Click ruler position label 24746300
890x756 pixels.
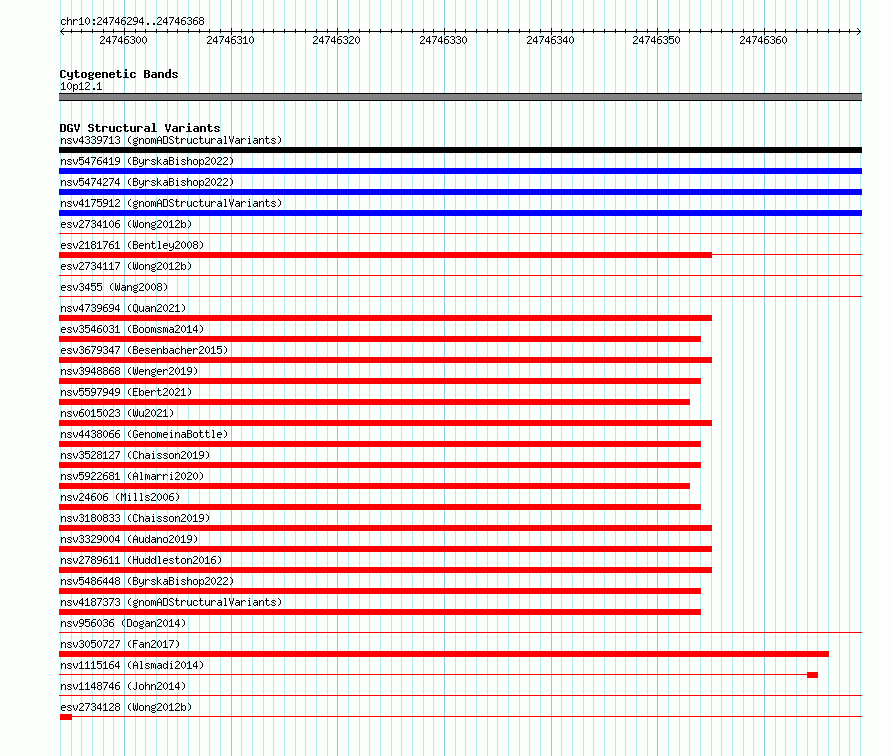[x=123, y=40]
